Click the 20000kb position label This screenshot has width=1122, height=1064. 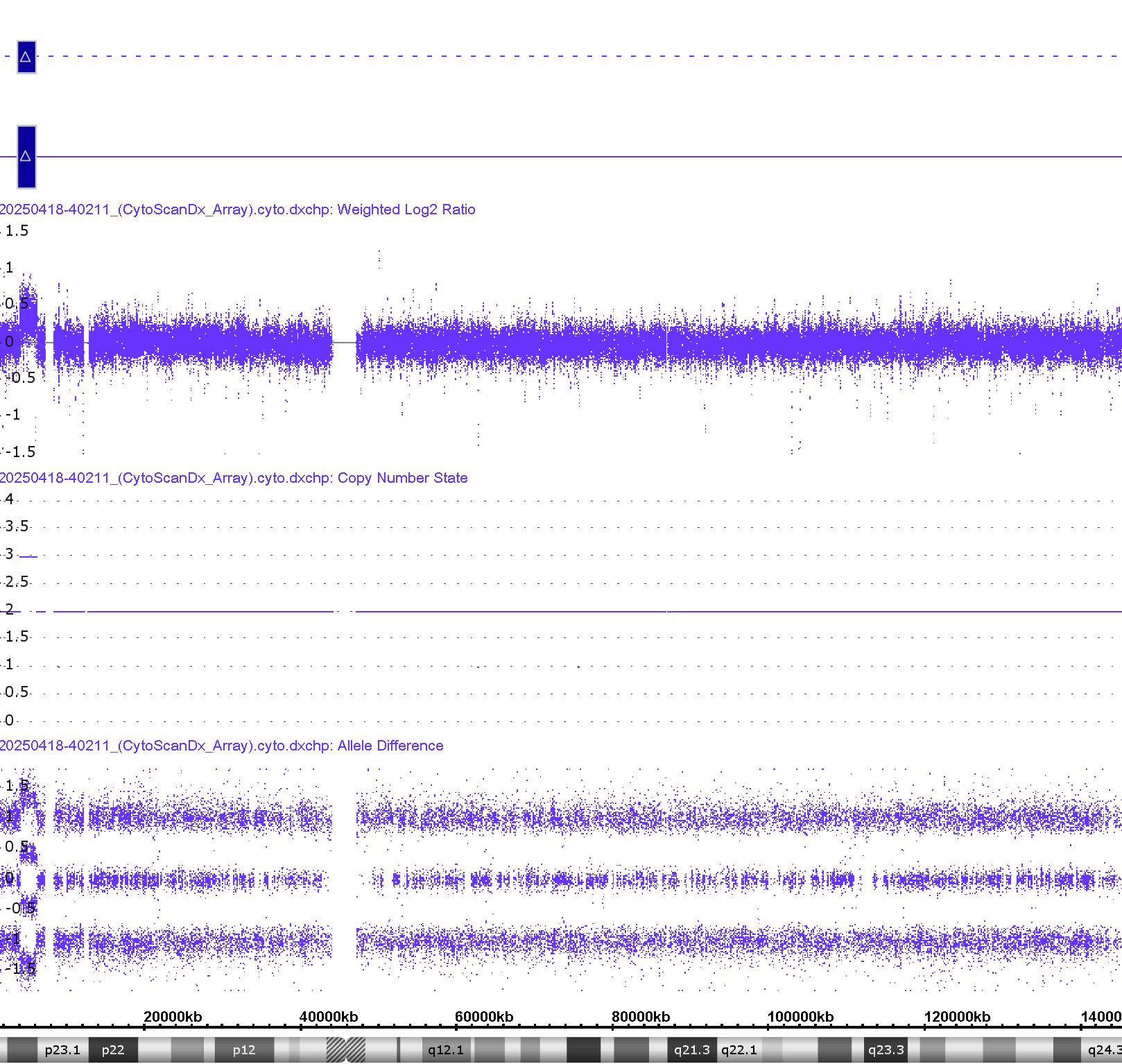(x=173, y=1017)
